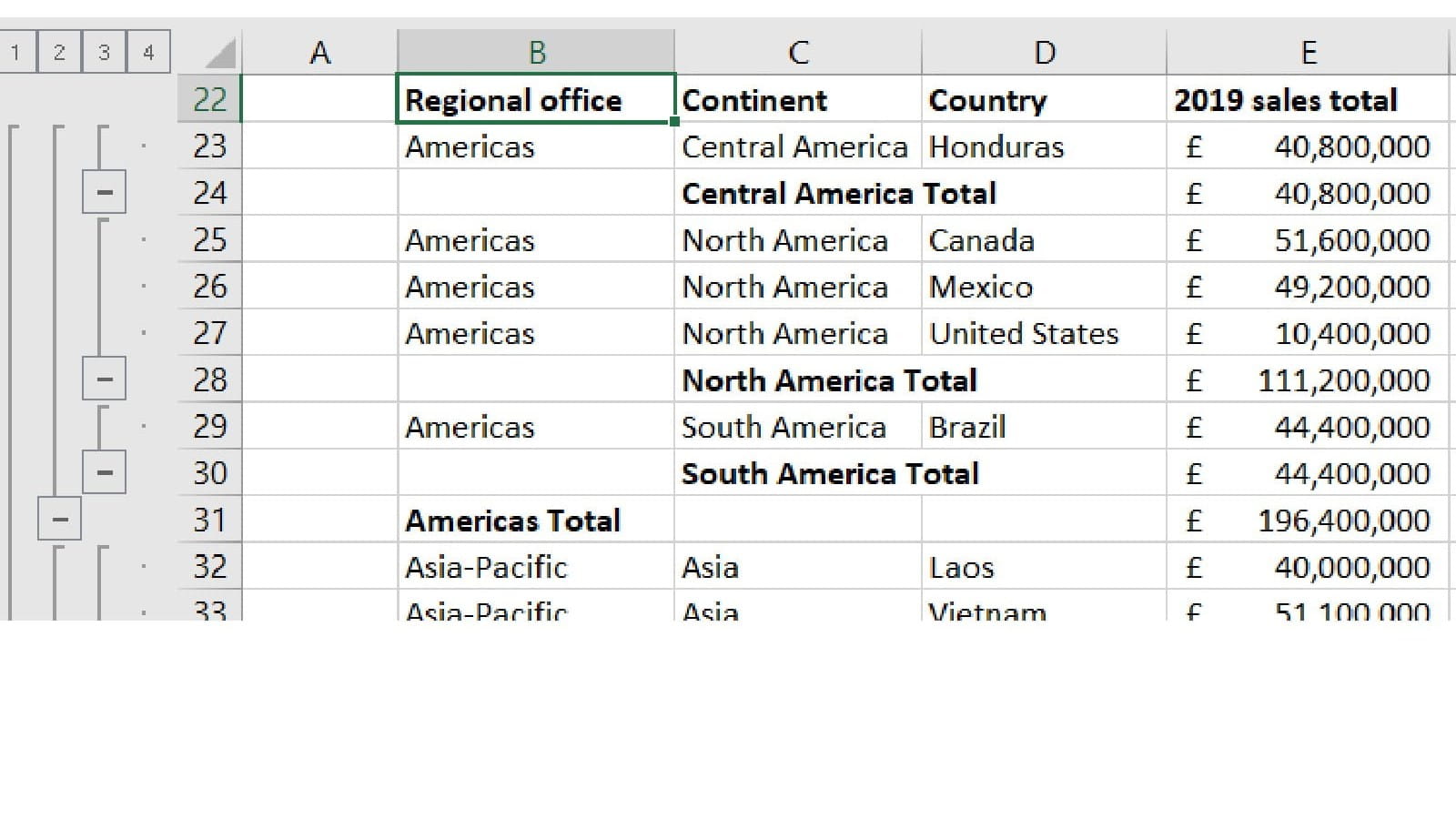Collapse the South America Total group
Screen dimensions: 1456x819
point(104,473)
